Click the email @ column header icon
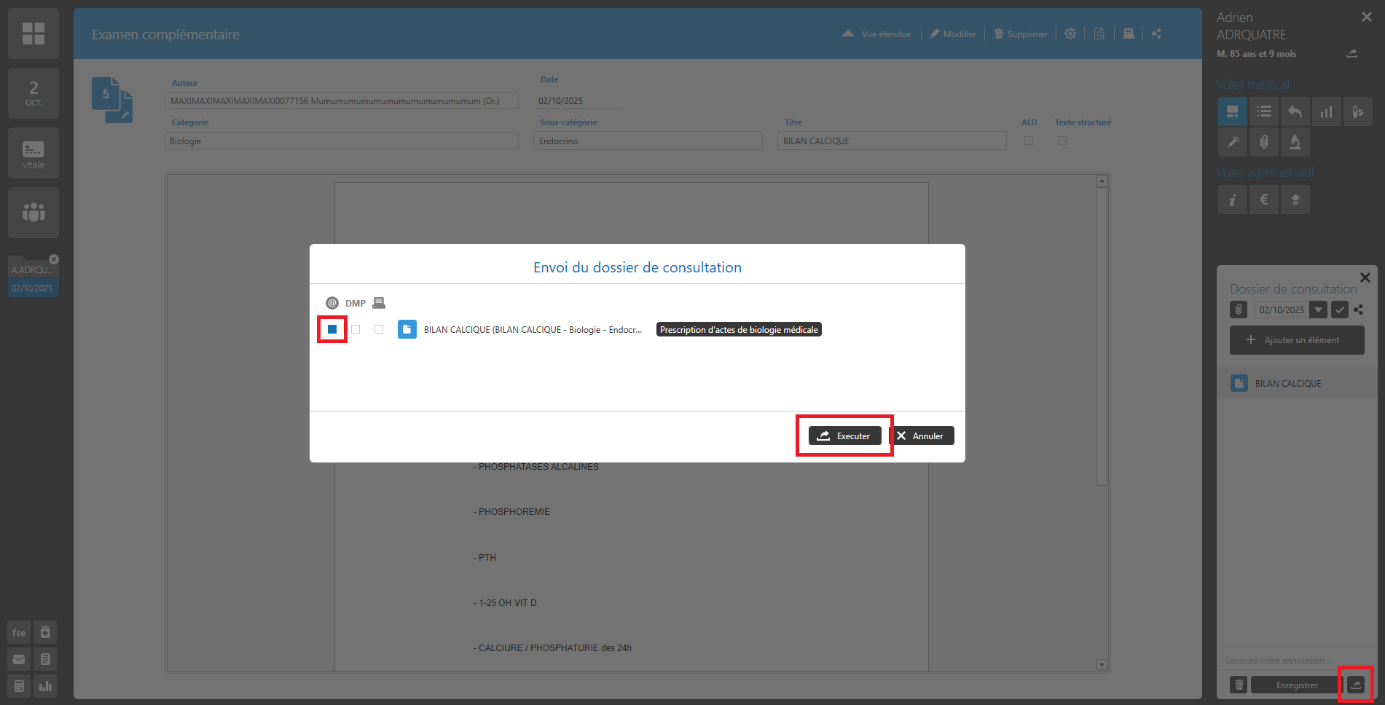This screenshot has height=705, width=1385. click(x=332, y=303)
